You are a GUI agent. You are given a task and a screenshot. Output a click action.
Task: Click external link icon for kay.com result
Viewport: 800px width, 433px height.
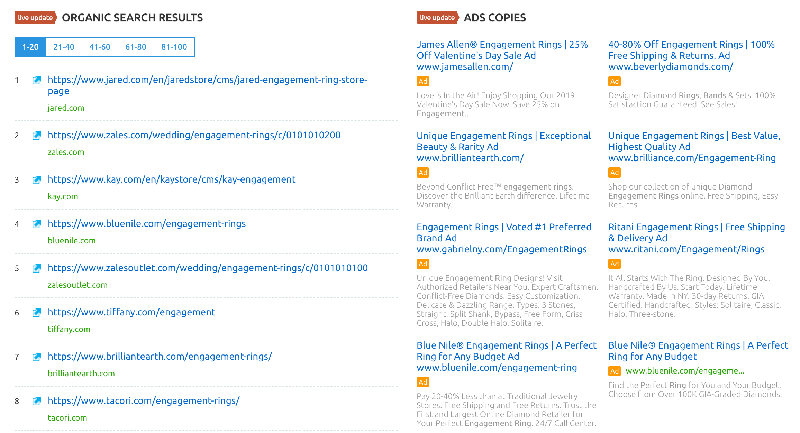coord(37,180)
